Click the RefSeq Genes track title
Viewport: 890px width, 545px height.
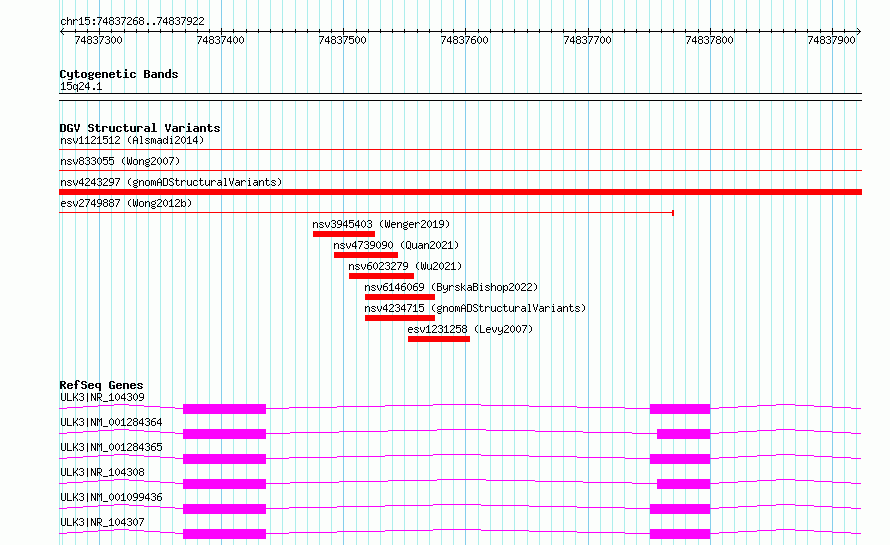(101, 385)
